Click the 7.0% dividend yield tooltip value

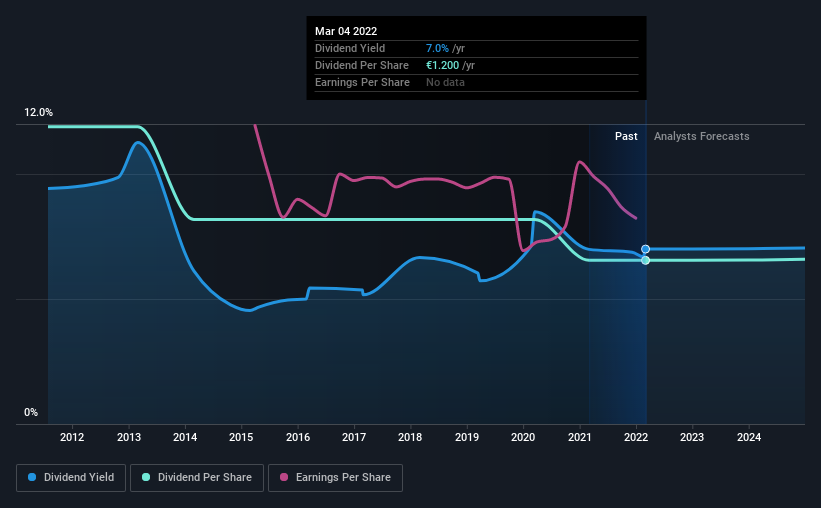click(437, 48)
